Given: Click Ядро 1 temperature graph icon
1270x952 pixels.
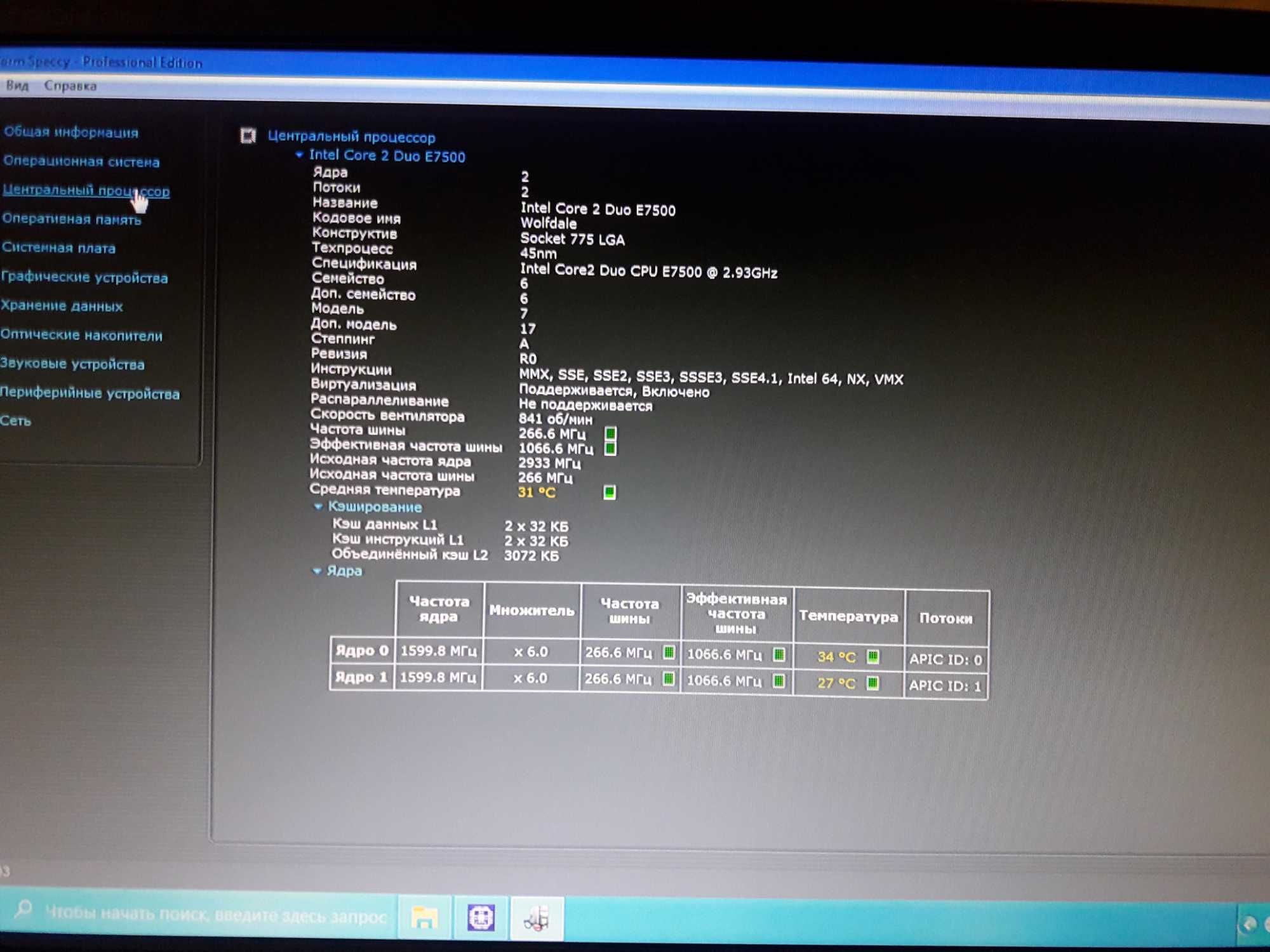Looking at the screenshot, I should click(873, 683).
